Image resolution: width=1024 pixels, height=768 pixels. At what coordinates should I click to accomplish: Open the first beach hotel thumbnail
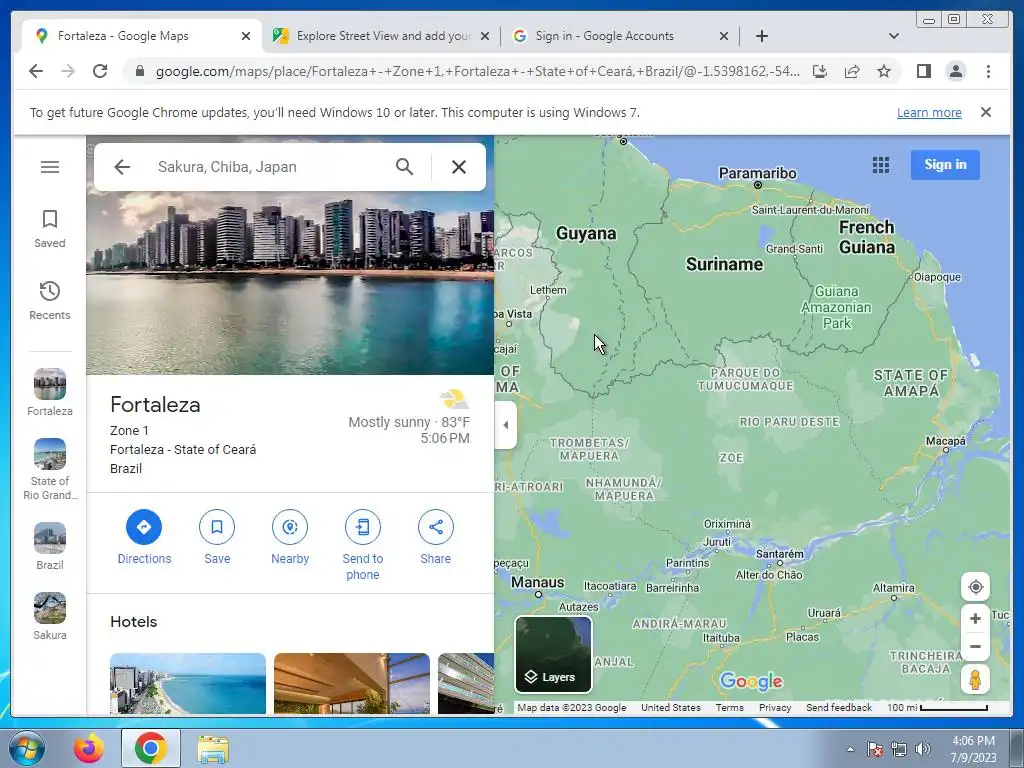[188, 683]
